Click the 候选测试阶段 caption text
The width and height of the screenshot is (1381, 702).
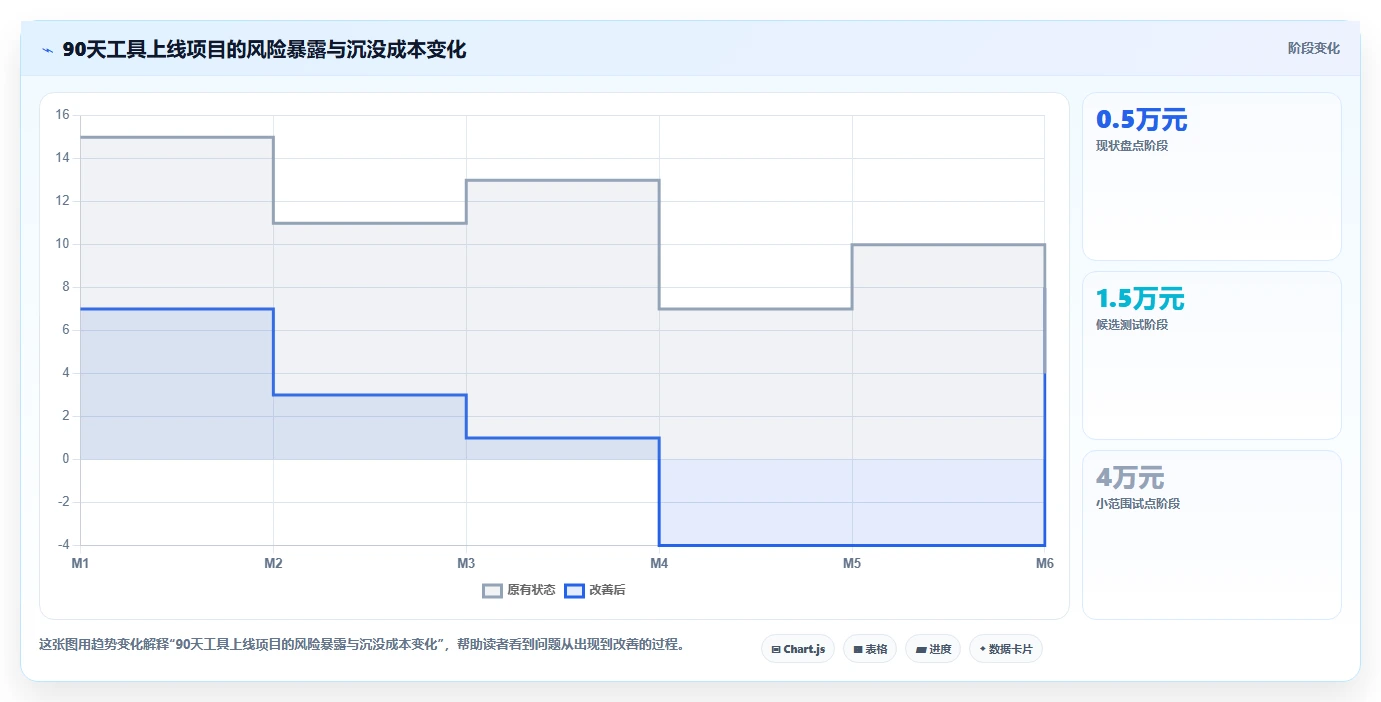click(1132, 325)
